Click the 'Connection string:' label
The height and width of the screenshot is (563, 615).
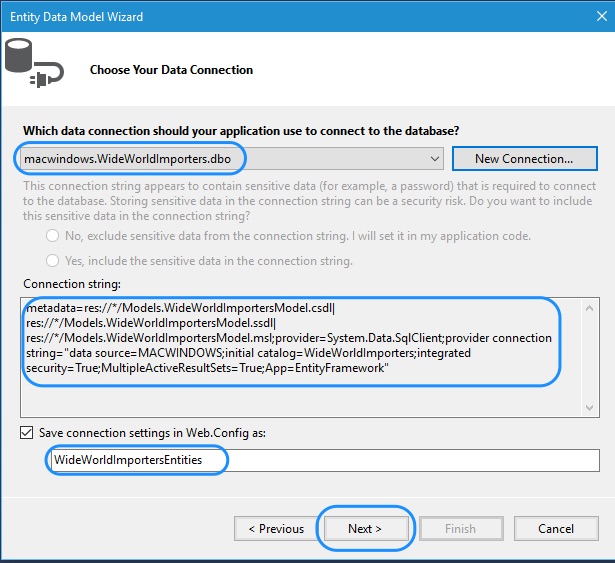(x=72, y=284)
